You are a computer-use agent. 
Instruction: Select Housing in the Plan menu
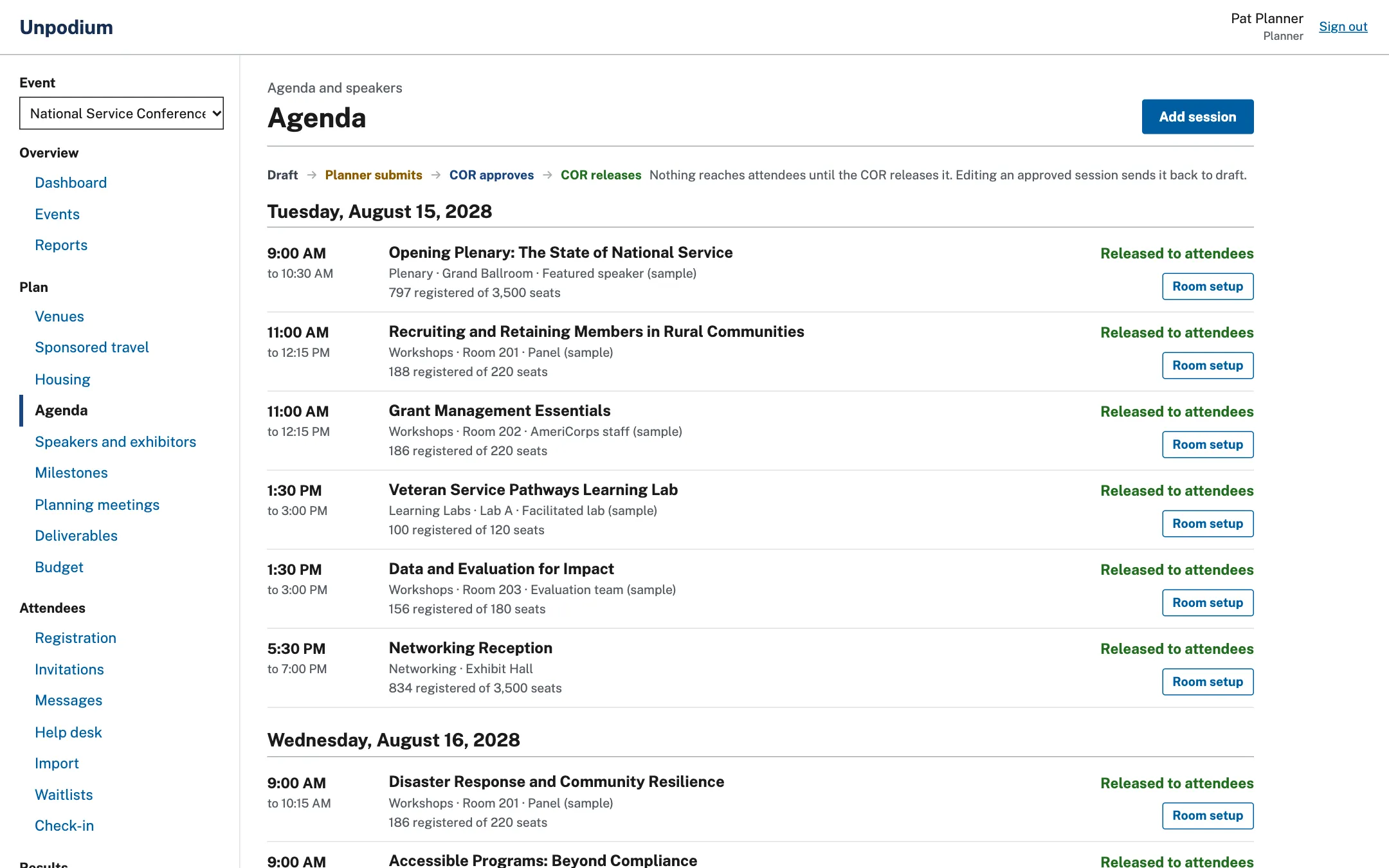[x=62, y=379]
